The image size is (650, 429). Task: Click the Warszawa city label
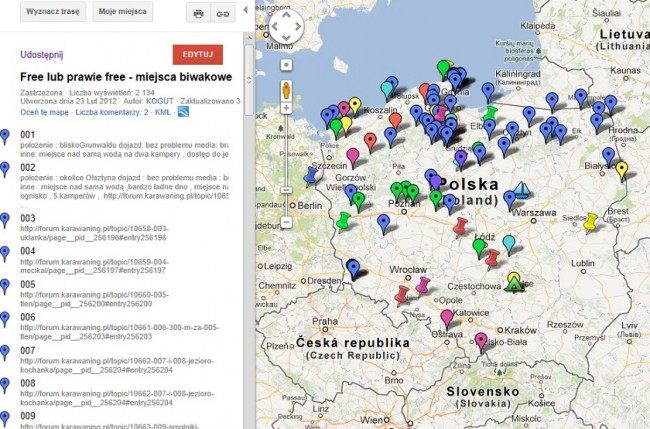click(534, 213)
